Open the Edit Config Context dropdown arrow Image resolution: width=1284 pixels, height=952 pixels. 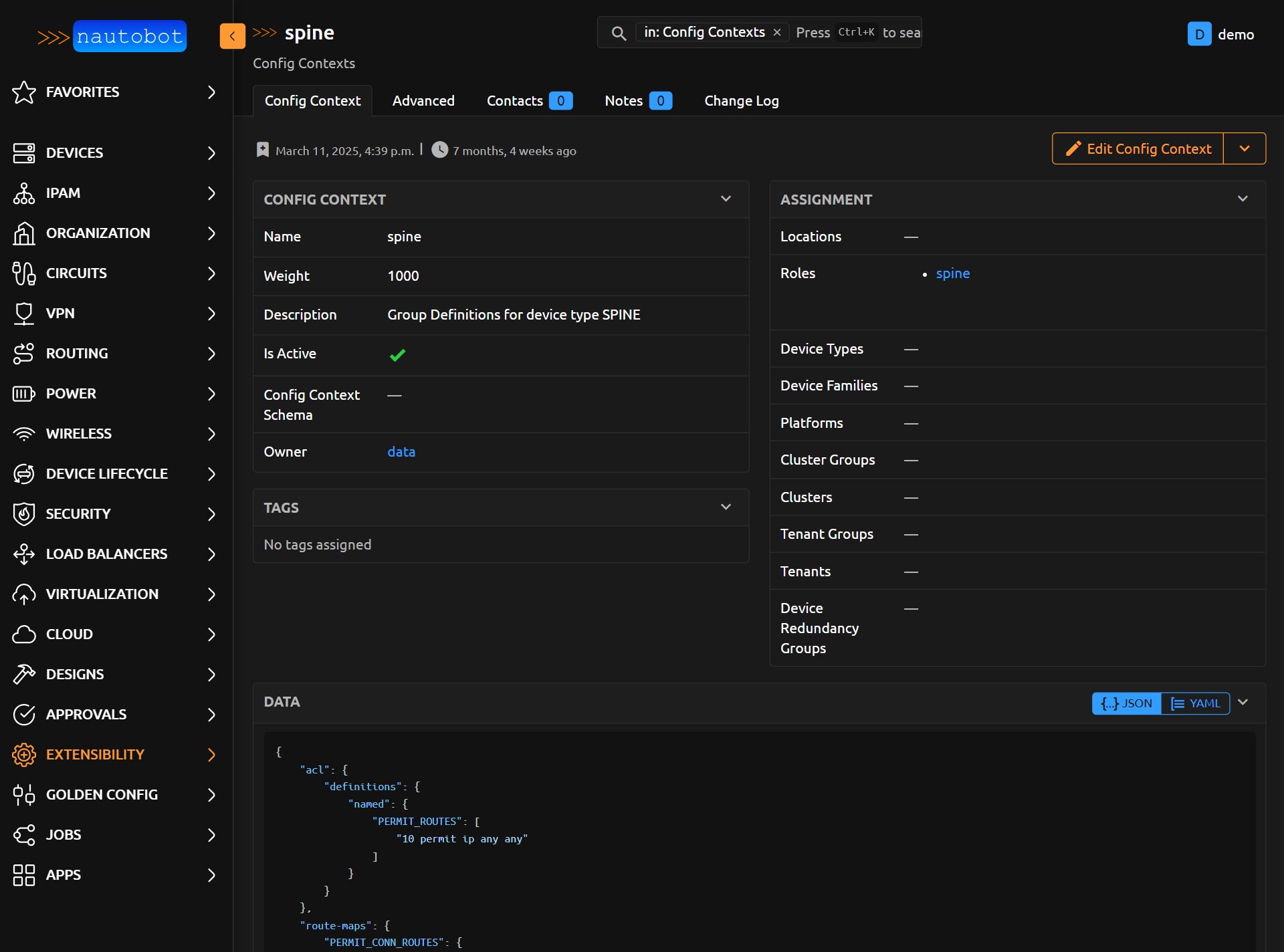(x=1244, y=148)
